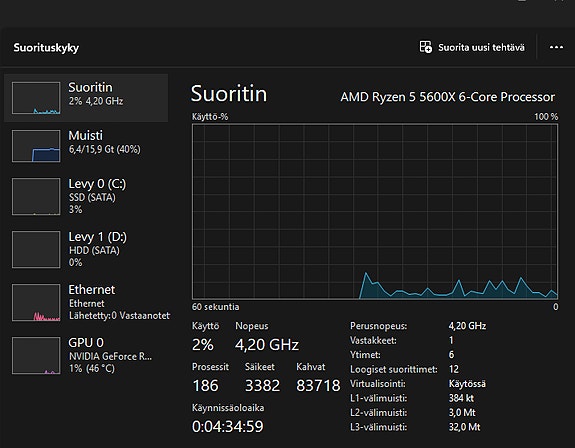Click the large Suoritin title above graph
Screen dimensions: 575x448
(x=229, y=93)
